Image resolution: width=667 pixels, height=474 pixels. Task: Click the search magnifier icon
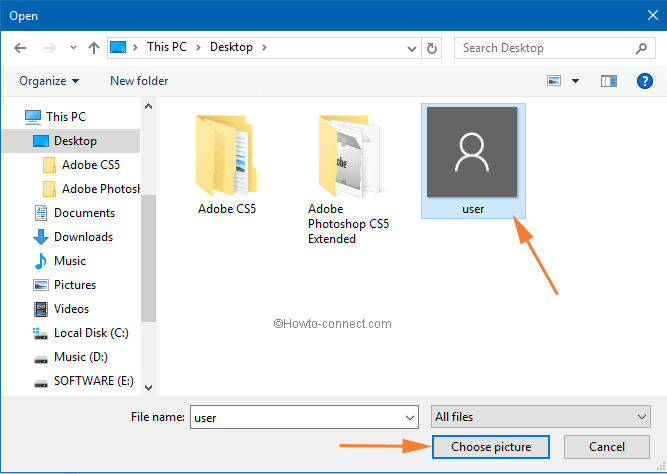click(641, 48)
